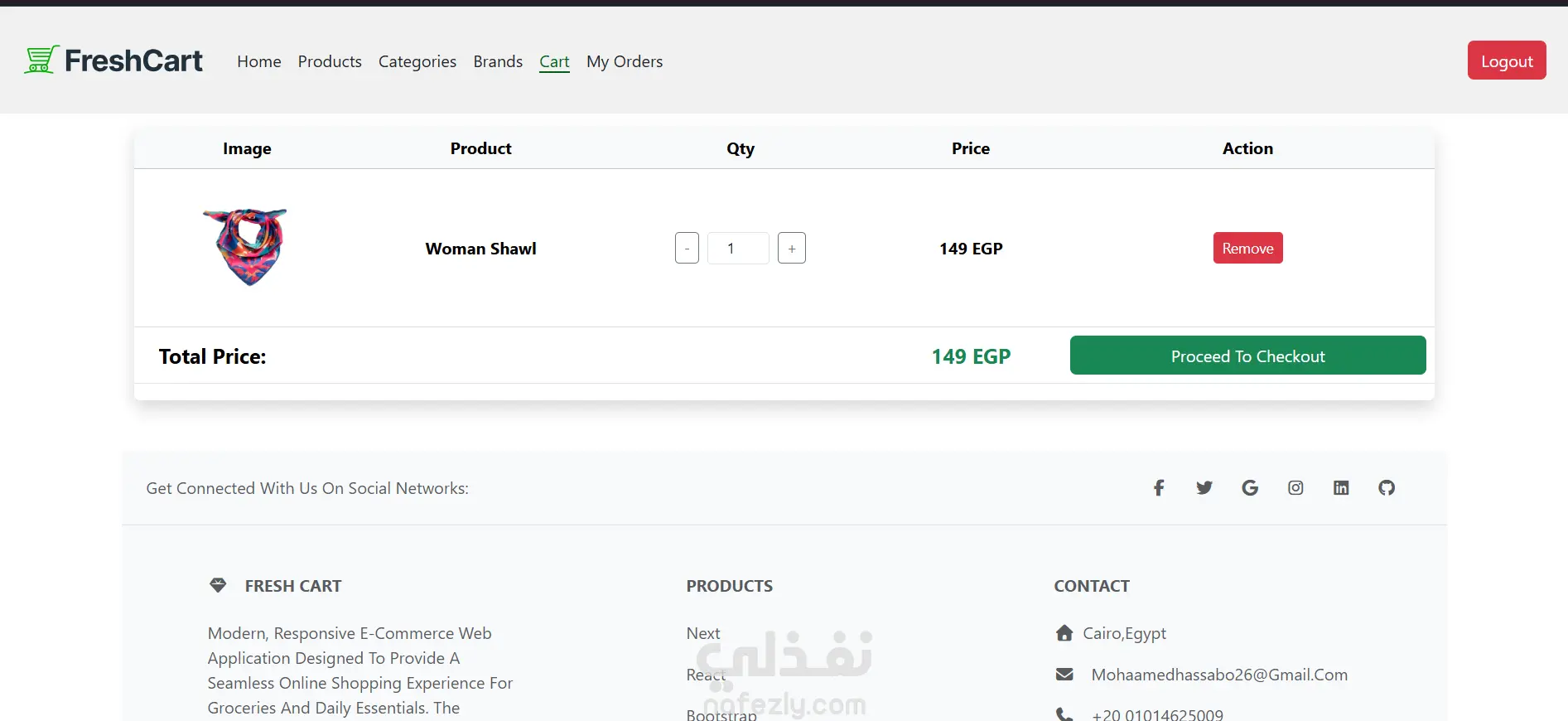Click Proceed To Checkout button
This screenshot has height=721, width=1568.
tap(1247, 355)
